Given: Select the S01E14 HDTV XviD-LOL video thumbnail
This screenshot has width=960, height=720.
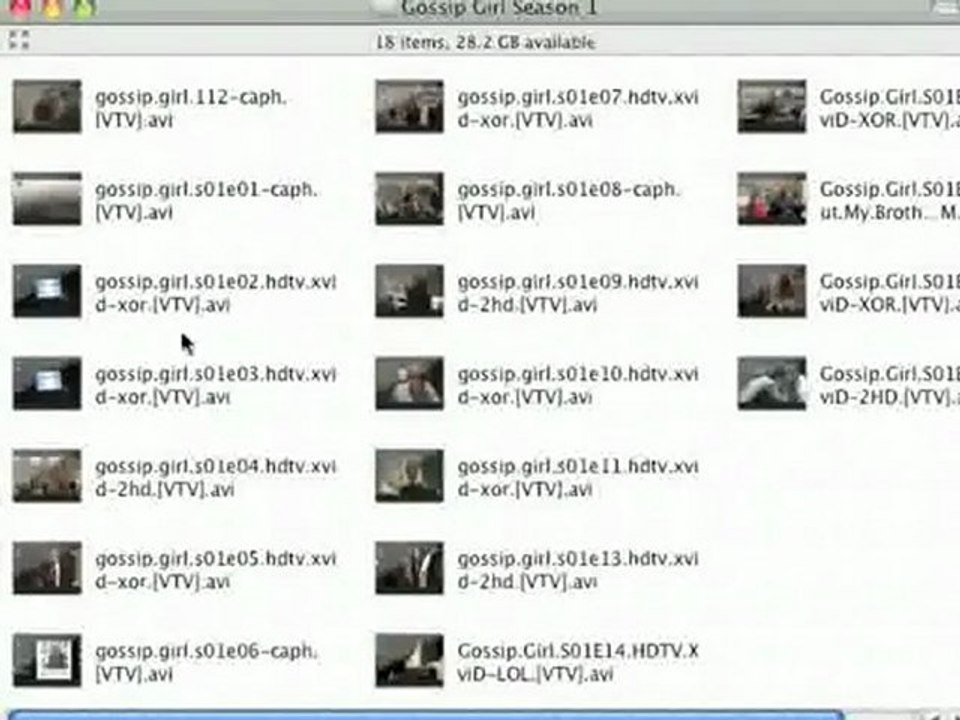Looking at the screenshot, I should (410, 661).
